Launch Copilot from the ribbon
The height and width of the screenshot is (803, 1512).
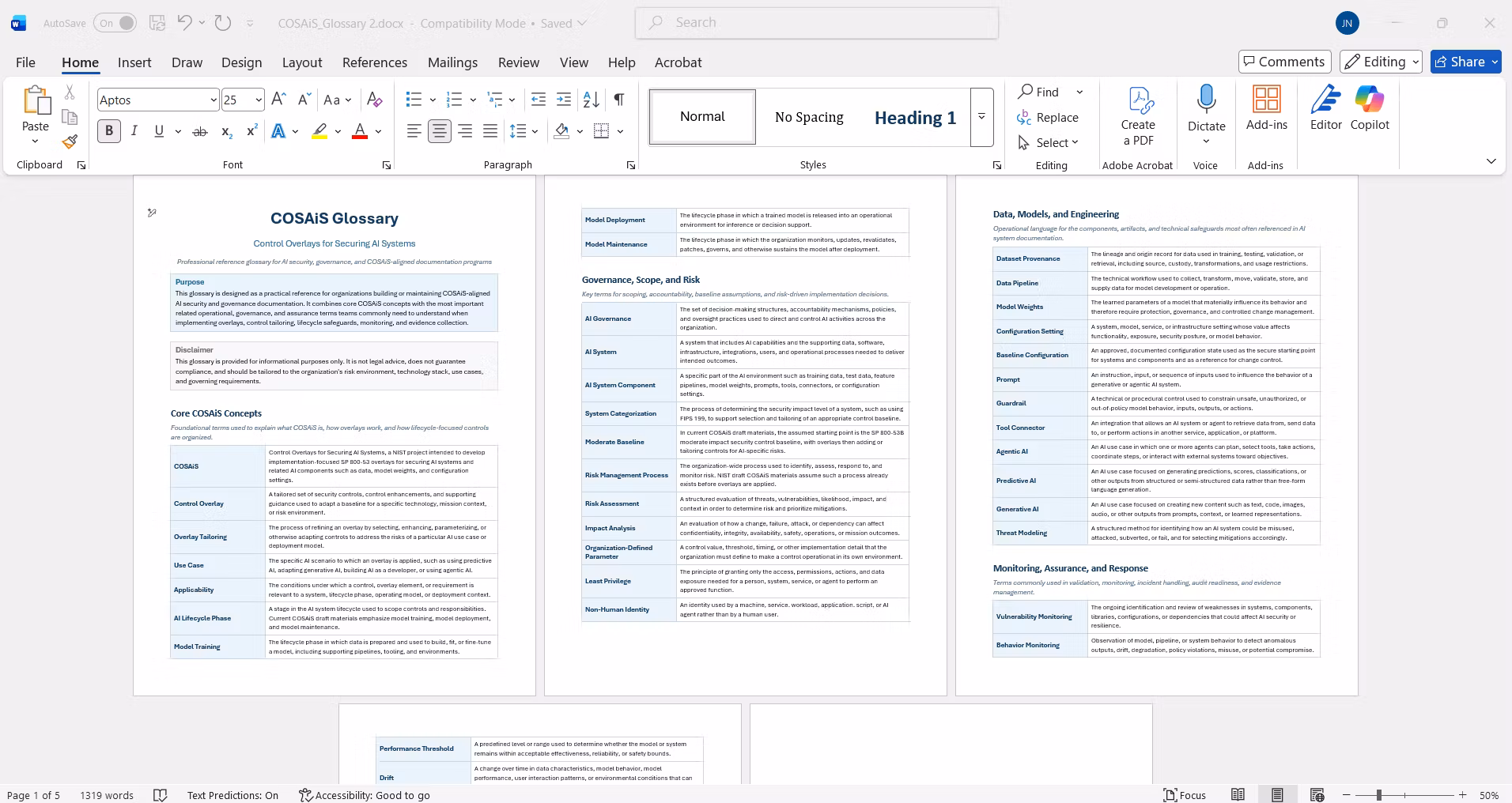pos(1370,108)
